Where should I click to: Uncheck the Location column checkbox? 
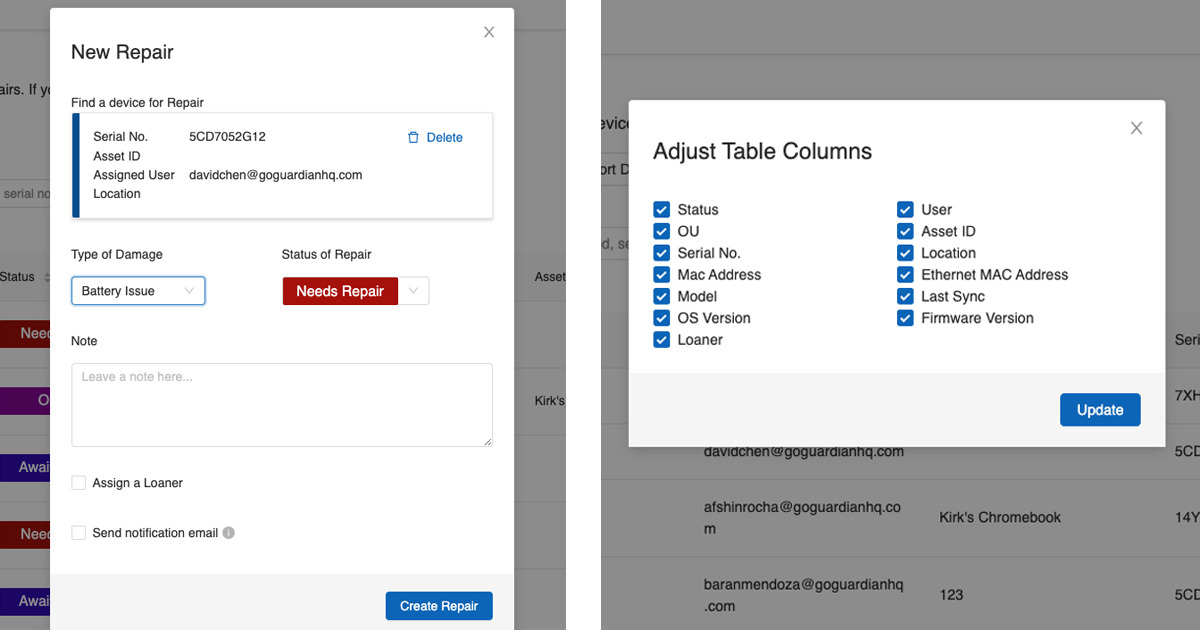pyautogui.click(x=905, y=253)
